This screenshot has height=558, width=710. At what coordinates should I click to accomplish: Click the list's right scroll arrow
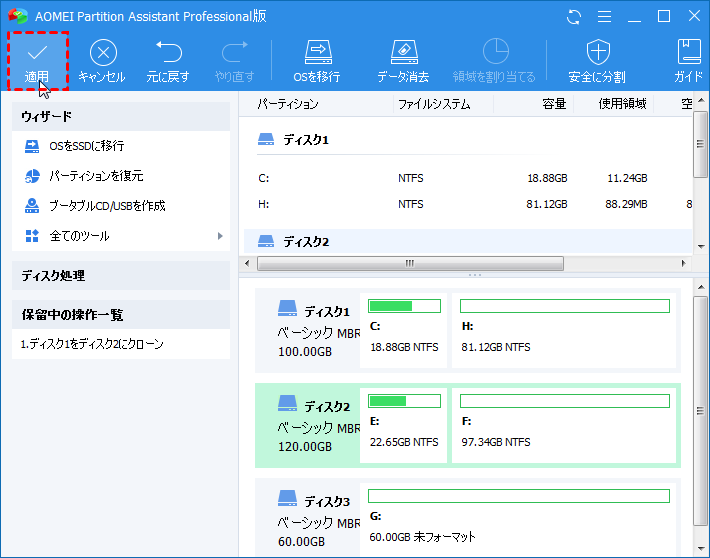[684, 263]
